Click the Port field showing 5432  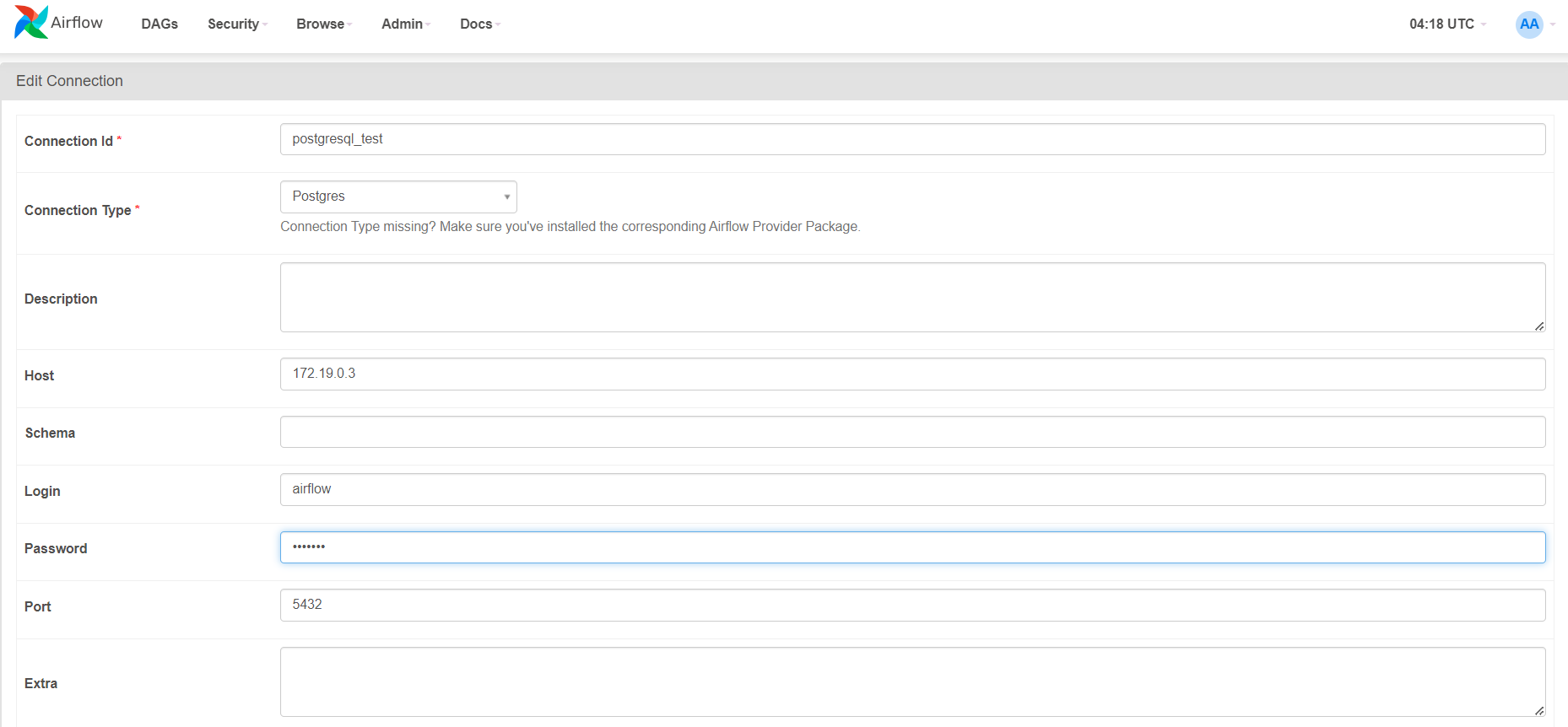[912, 605]
